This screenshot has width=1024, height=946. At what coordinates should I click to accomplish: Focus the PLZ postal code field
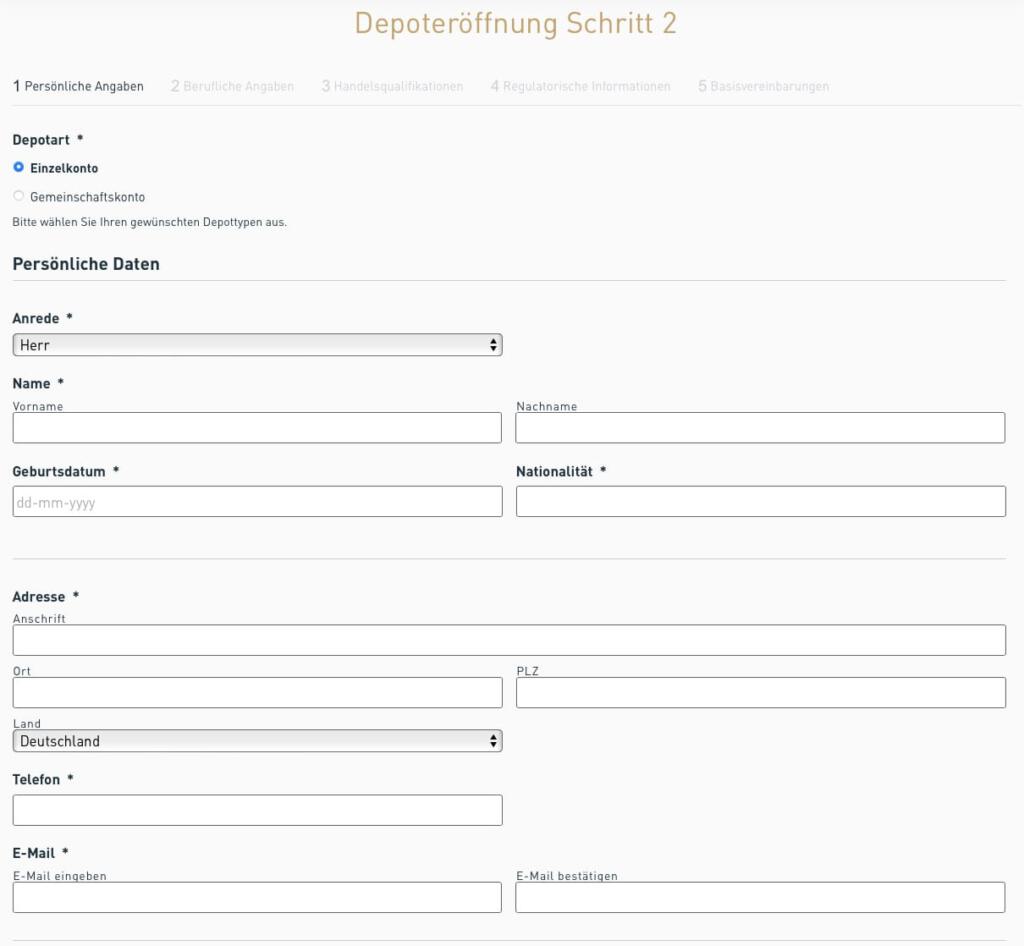tap(760, 692)
